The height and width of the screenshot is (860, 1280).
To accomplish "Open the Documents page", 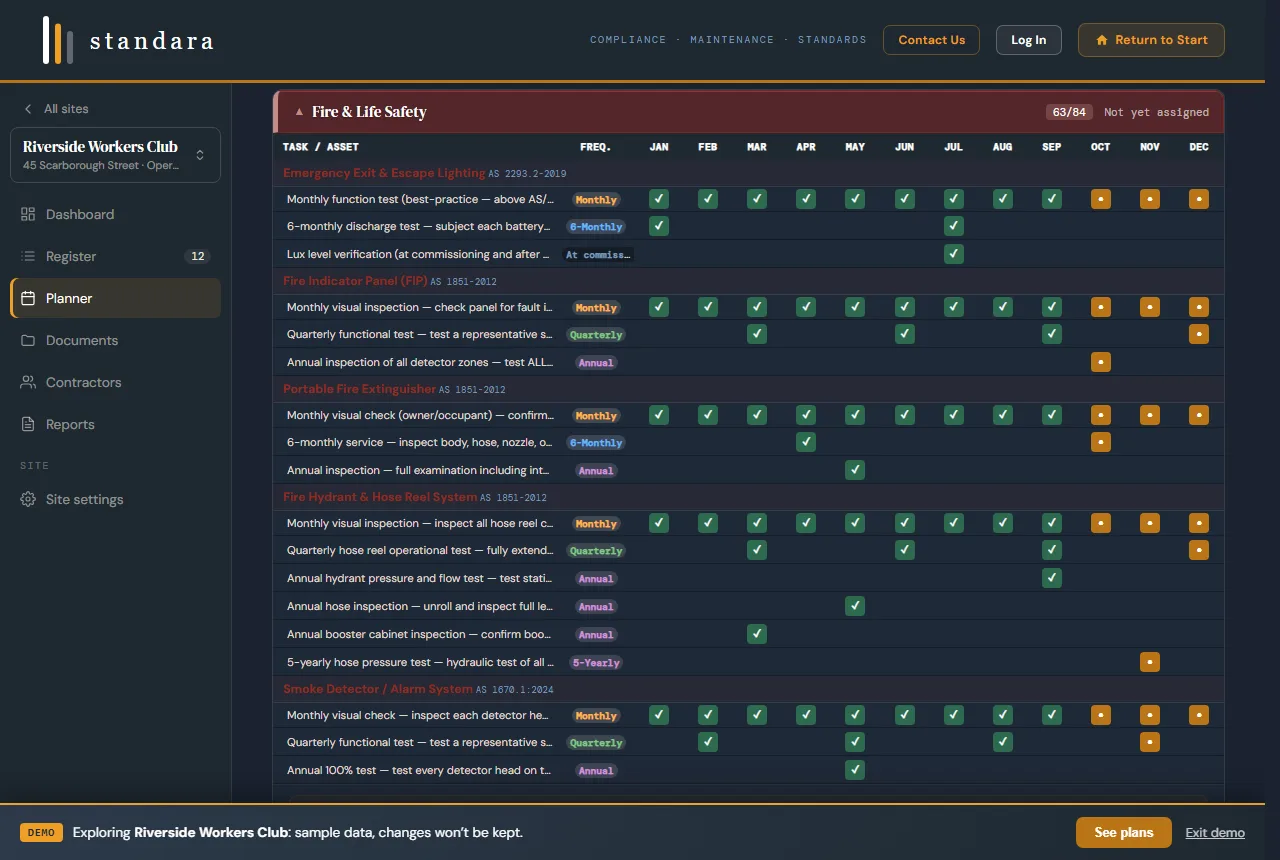I will 115,340.
